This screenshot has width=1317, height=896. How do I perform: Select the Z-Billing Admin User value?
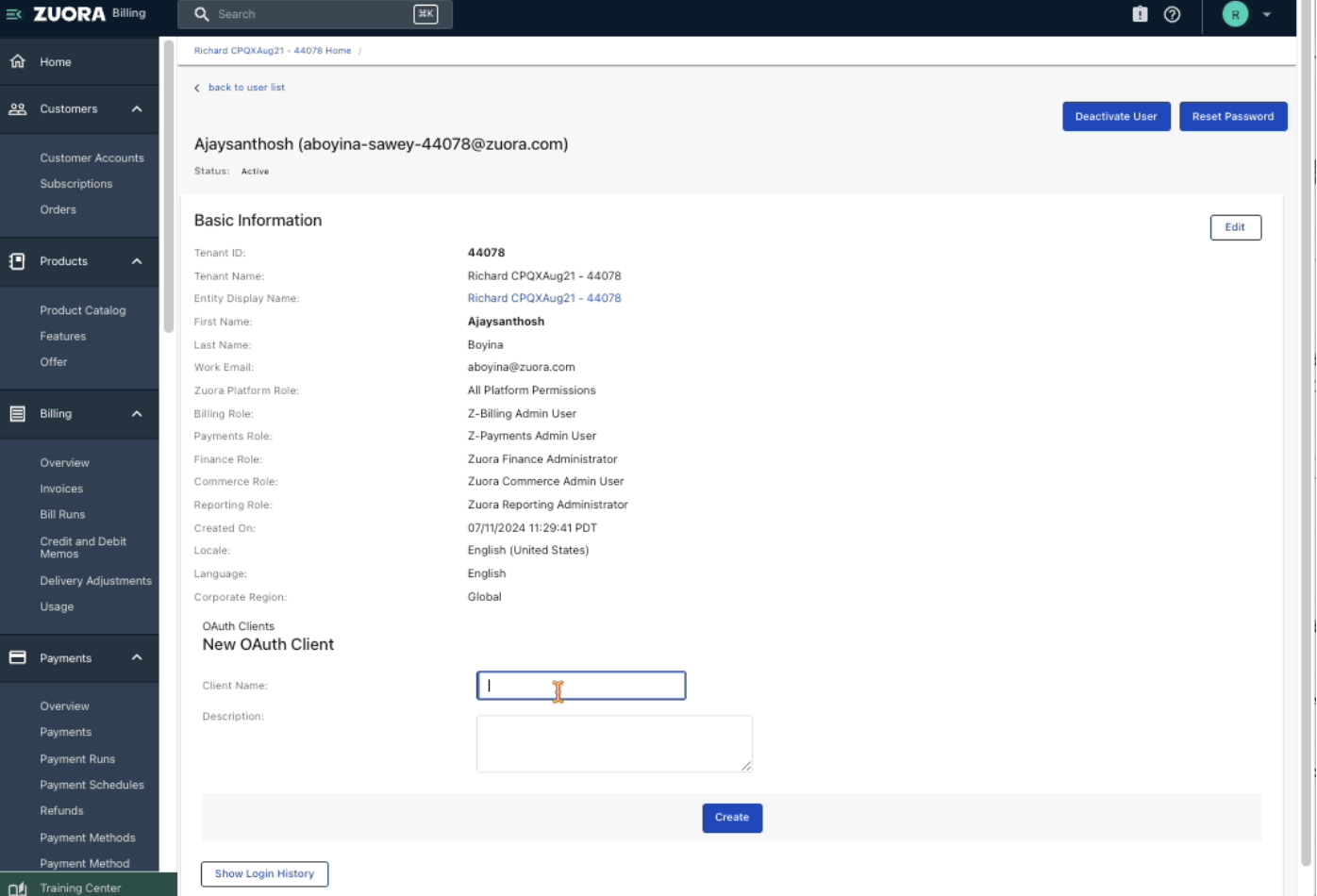point(522,413)
